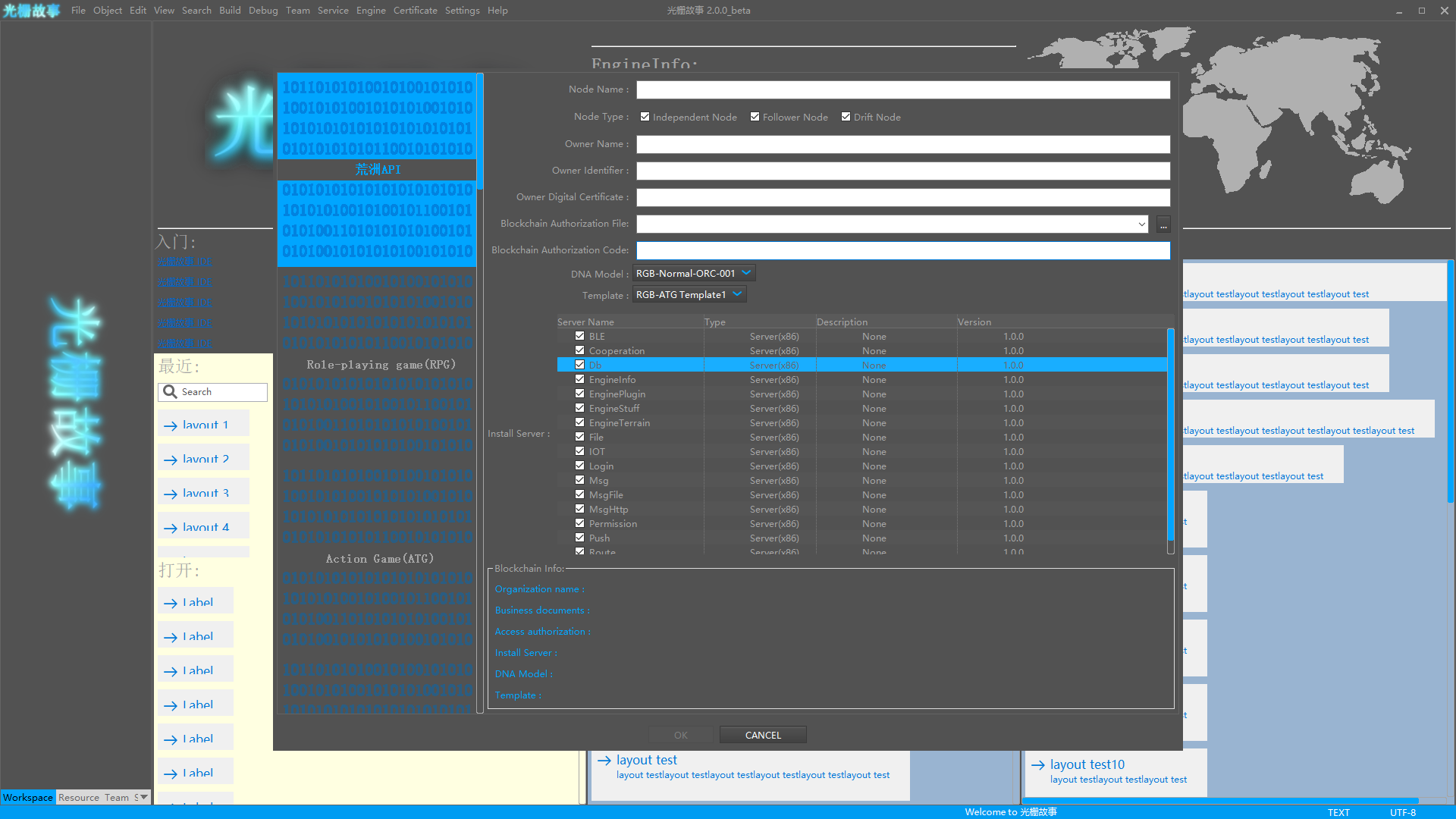The image size is (1456, 819).
Task: Select the 荒洲API template tile
Action: click(377, 170)
